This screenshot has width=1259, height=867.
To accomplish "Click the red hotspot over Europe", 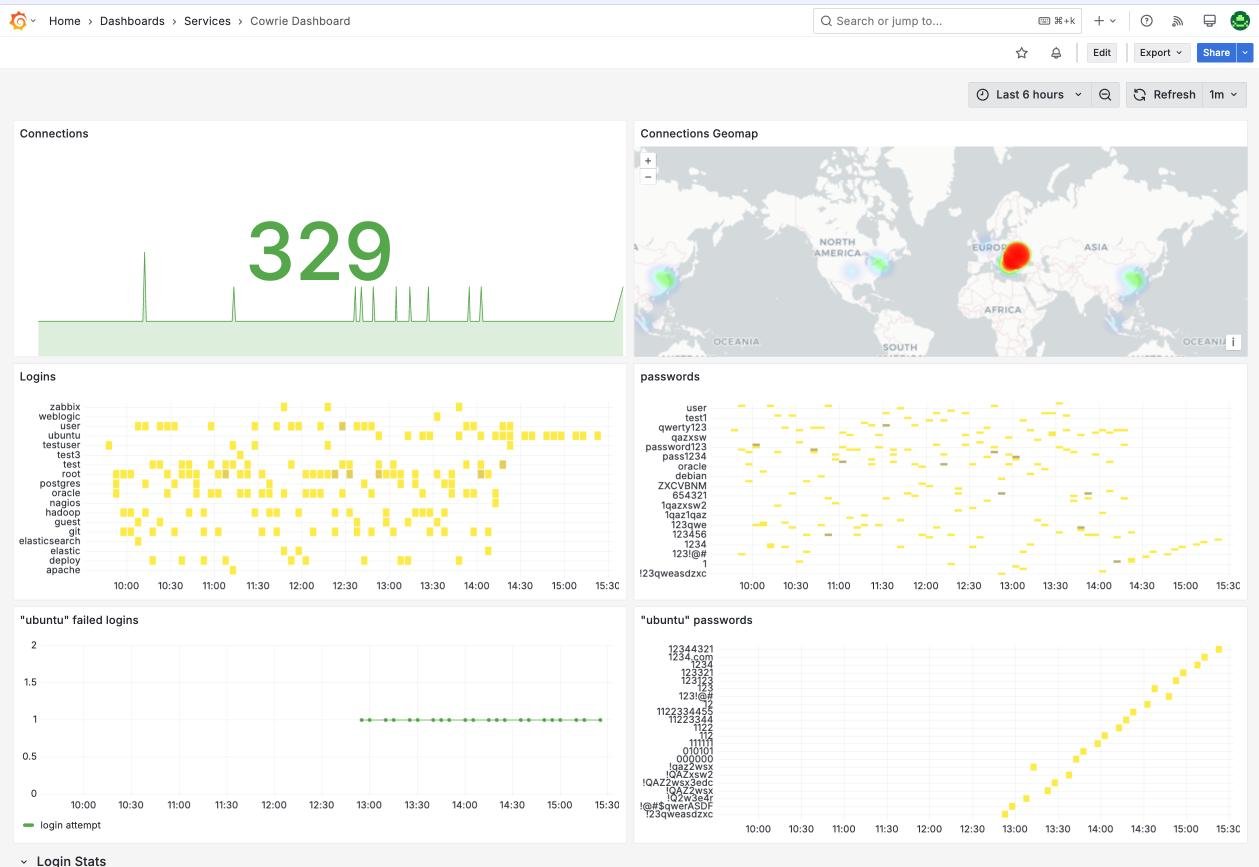I will click(x=1015, y=256).
